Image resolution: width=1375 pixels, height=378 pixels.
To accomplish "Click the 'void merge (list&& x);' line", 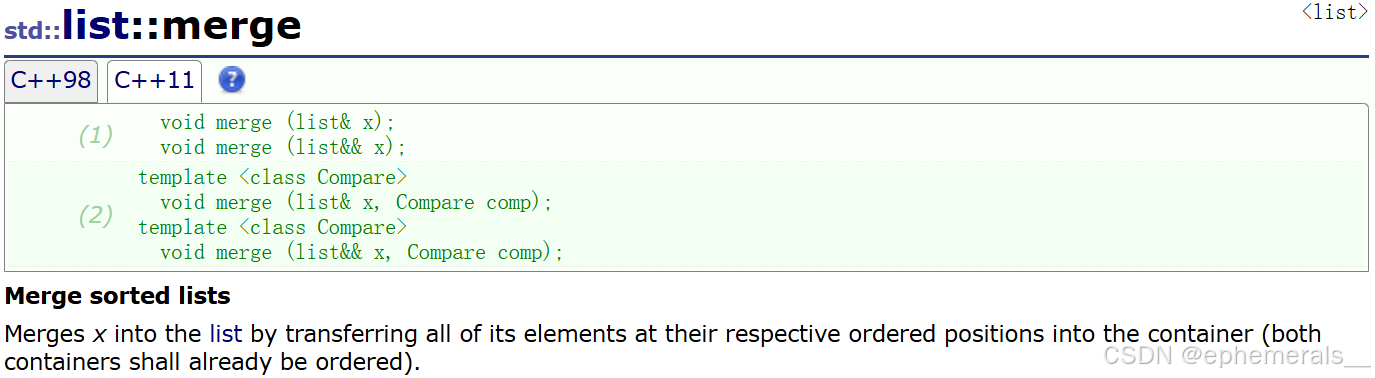I will click(283, 148).
